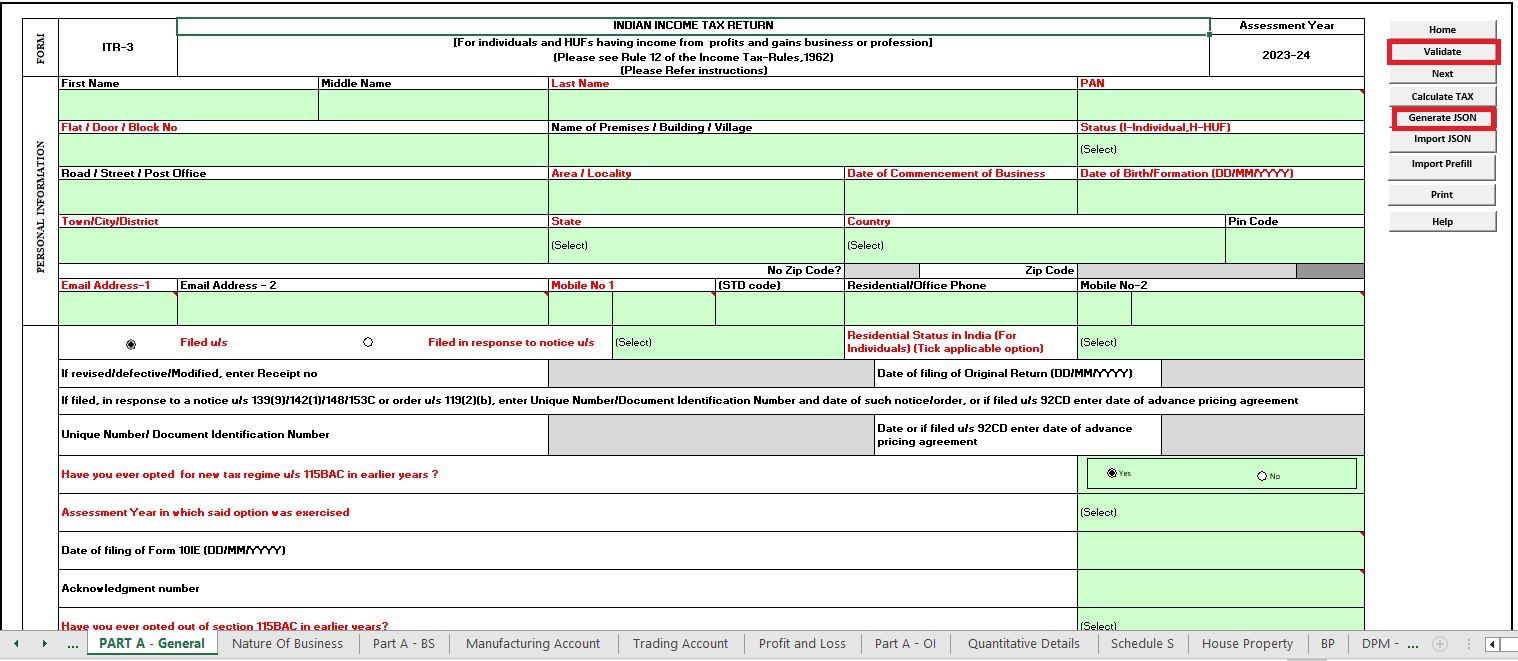Viewport: 1518px width, 661px height.
Task: Click the Email Address - 2 input cell
Action: (363, 309)
